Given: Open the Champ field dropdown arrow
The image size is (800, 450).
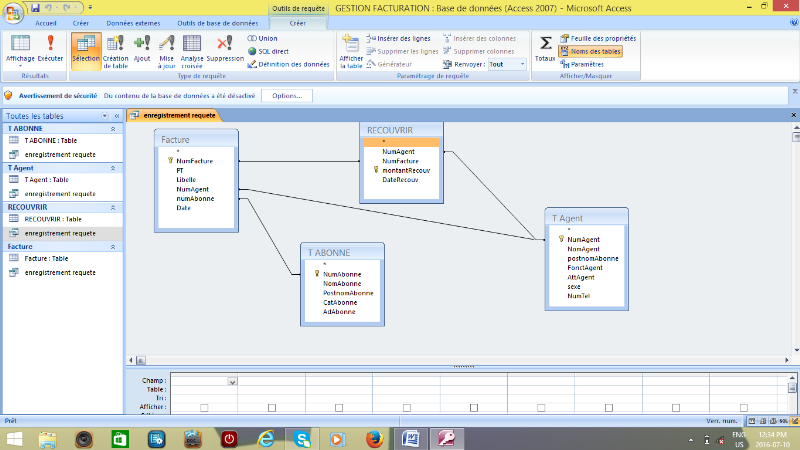Looking at the screenshot, I should [232, 381].
